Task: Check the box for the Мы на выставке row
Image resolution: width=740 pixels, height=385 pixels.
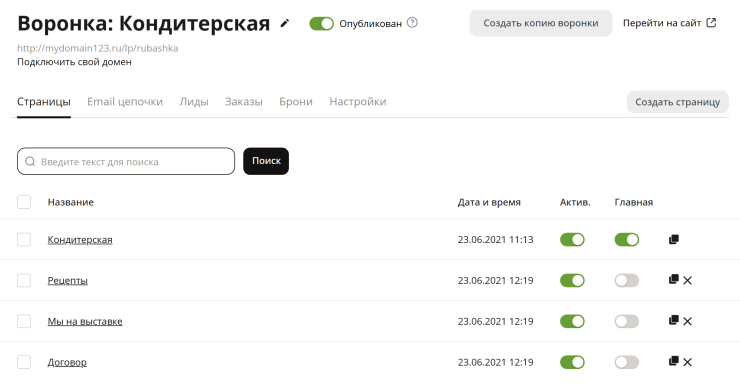Action: 24,321
